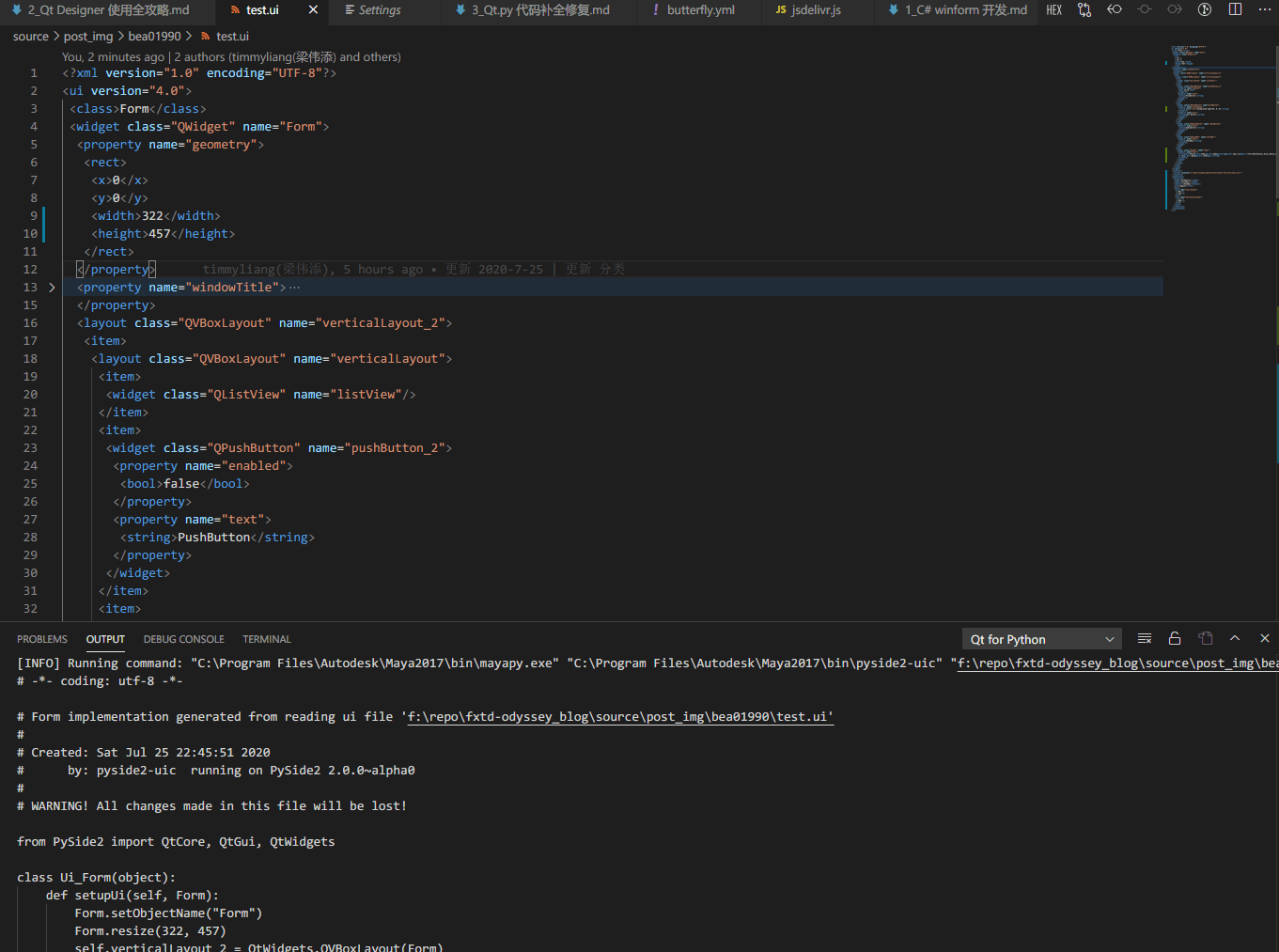Click the 'class Ui_Form(object):' output line

(x=96, y=877)
